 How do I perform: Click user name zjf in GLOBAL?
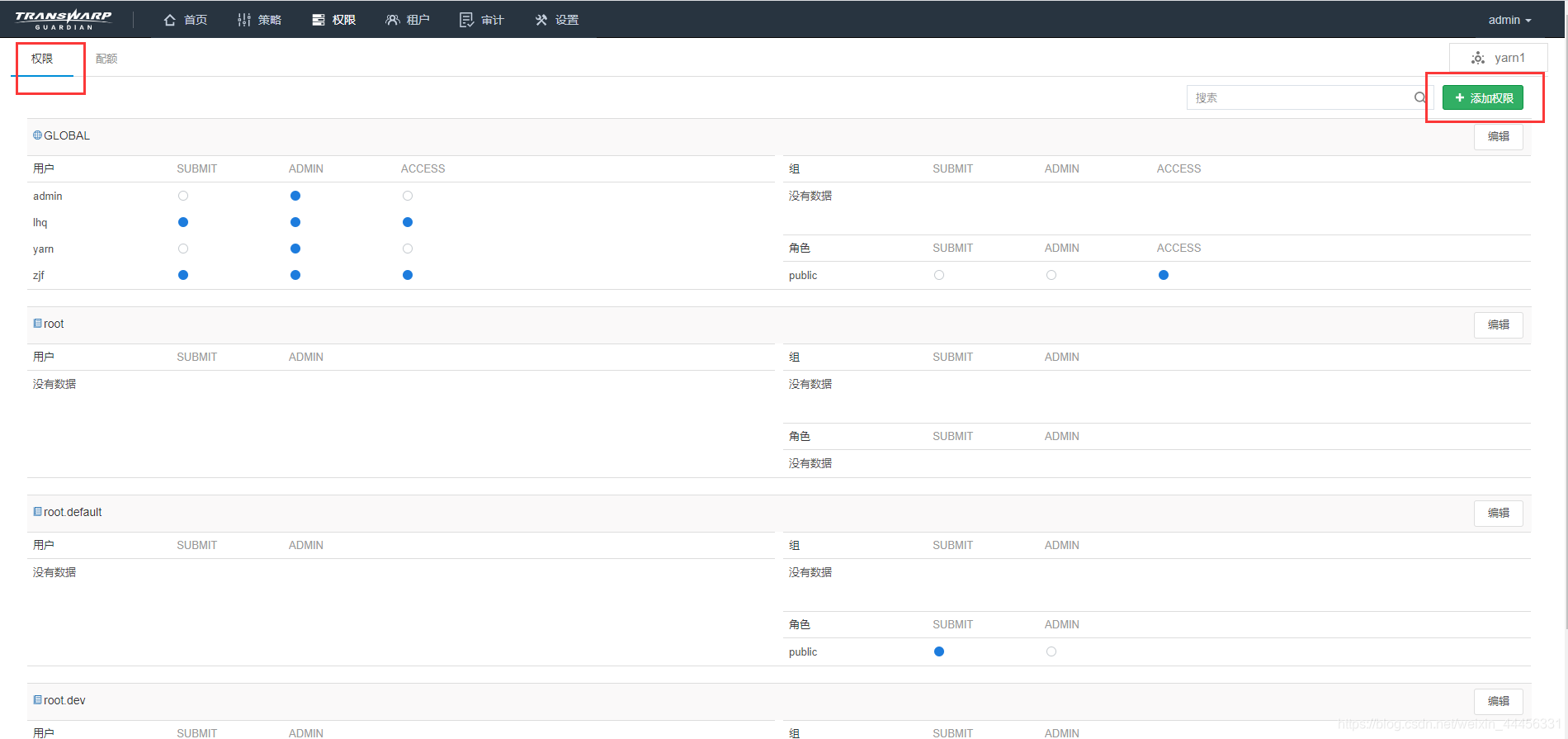[39, 275]
